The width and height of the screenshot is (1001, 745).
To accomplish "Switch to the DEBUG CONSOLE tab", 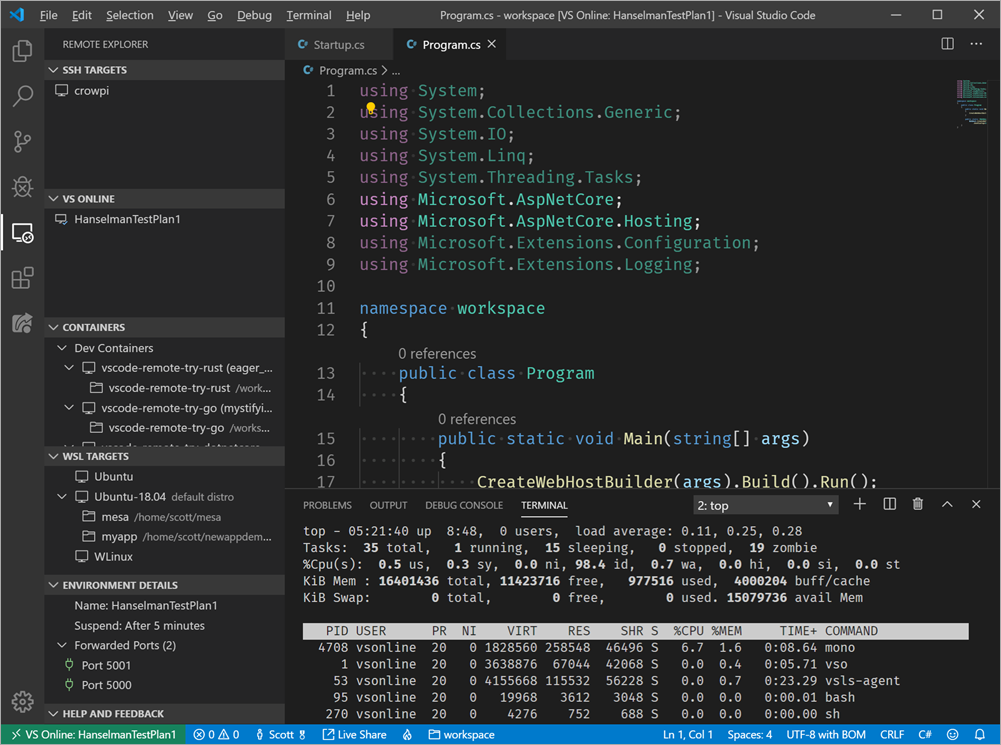I will click(464, 505).
